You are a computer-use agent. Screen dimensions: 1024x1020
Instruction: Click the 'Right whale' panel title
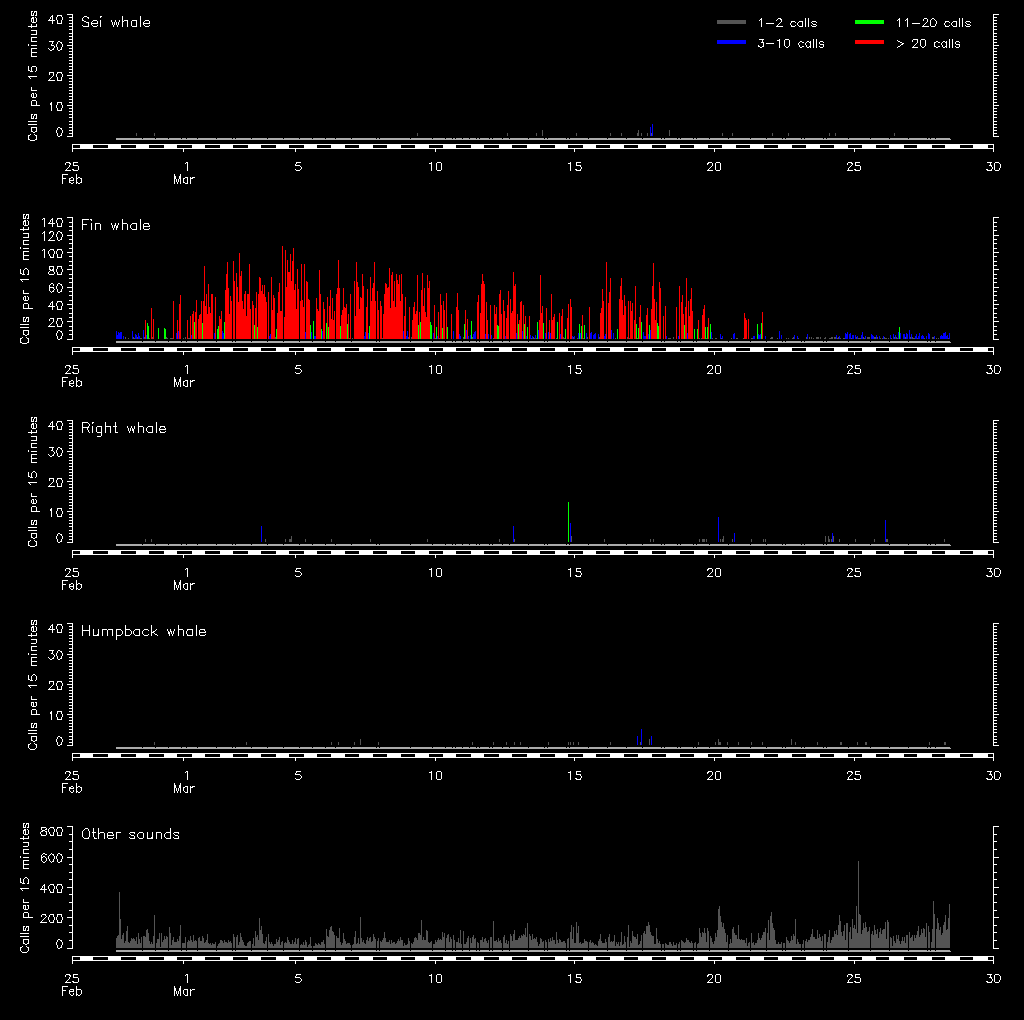coord(124,428)
